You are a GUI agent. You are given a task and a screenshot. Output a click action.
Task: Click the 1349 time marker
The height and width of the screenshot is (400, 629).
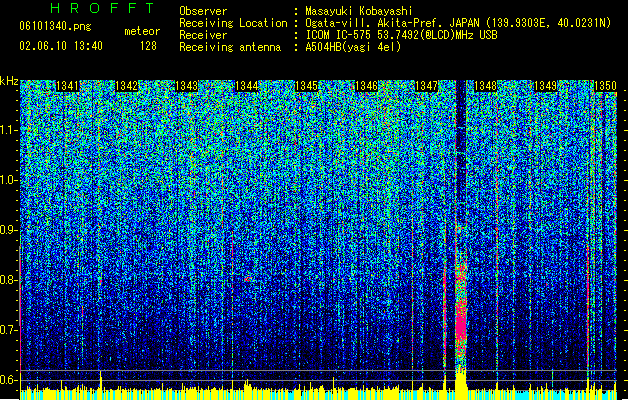546,86
